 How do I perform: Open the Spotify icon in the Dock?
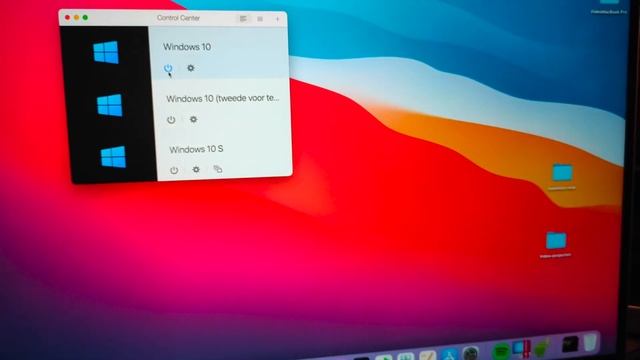coord(500,351)
